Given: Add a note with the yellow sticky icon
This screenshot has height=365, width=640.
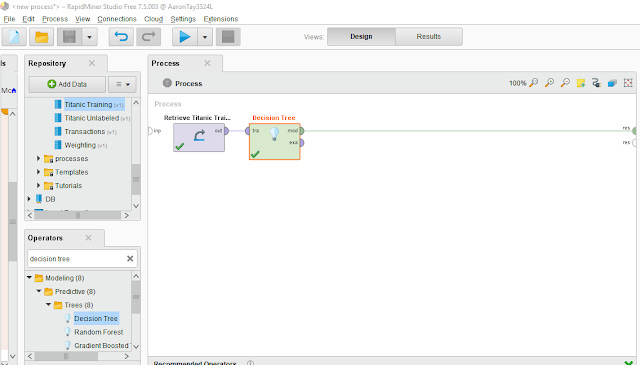Looking at the screenshot, I should click(x=581, y=83).
